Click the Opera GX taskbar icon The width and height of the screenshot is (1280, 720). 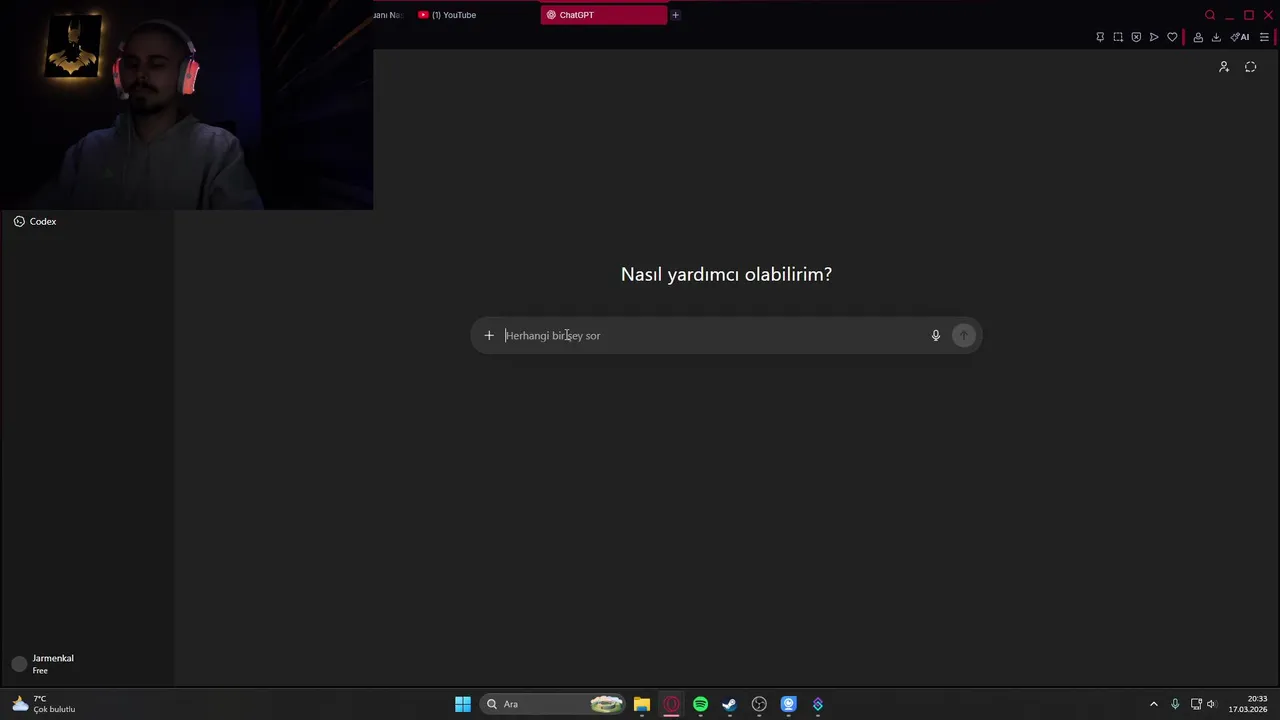[x=671, y=704]
